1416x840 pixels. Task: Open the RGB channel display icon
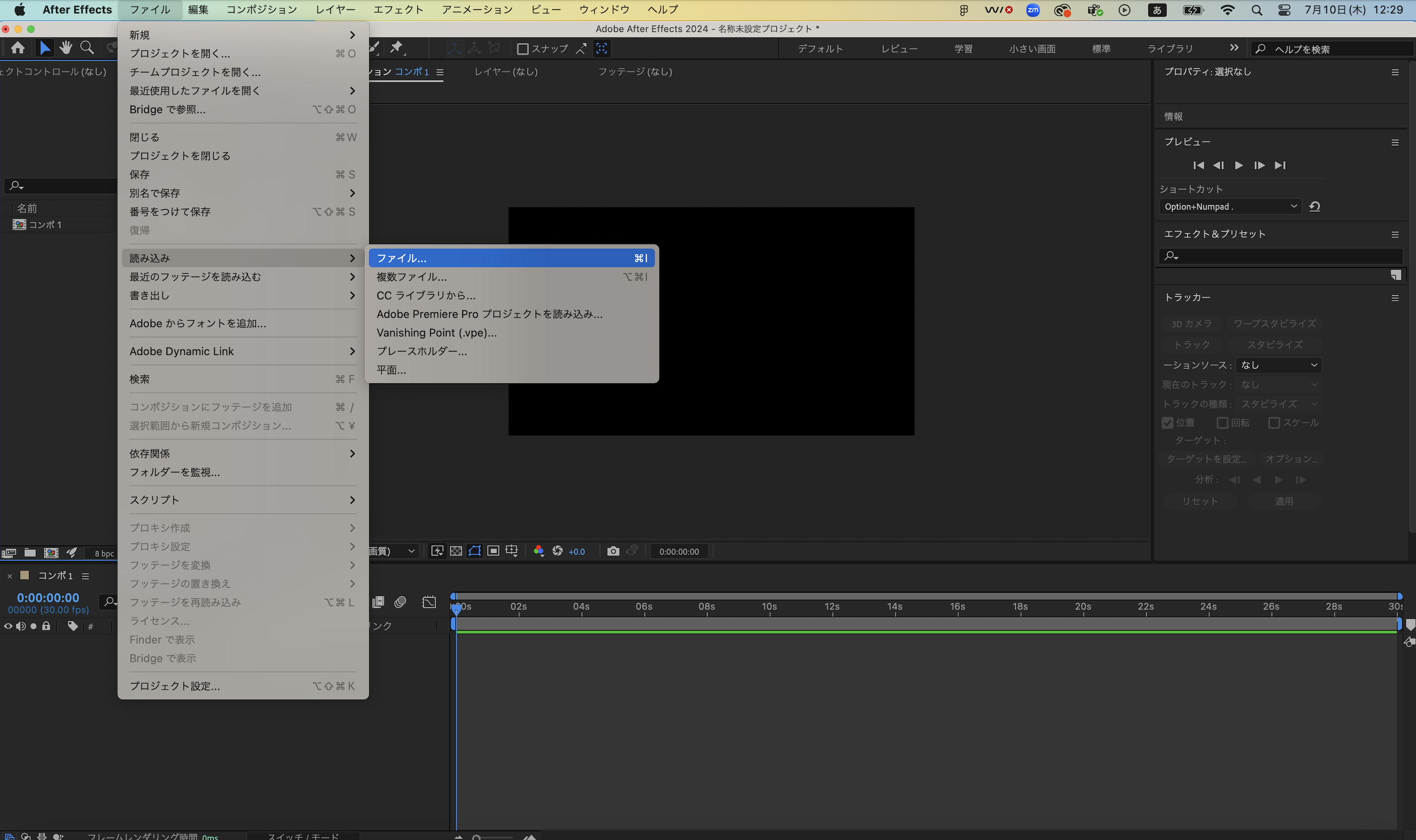coord(539,551)
